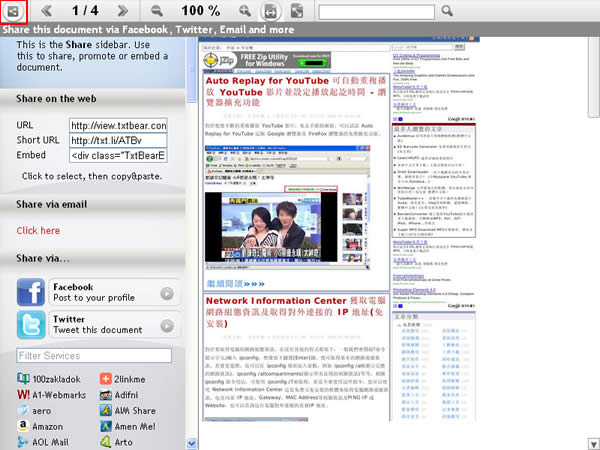600x450 pixels.
Task: Select the URL text field
Action: pyautogui.click(x=118, y=126)
